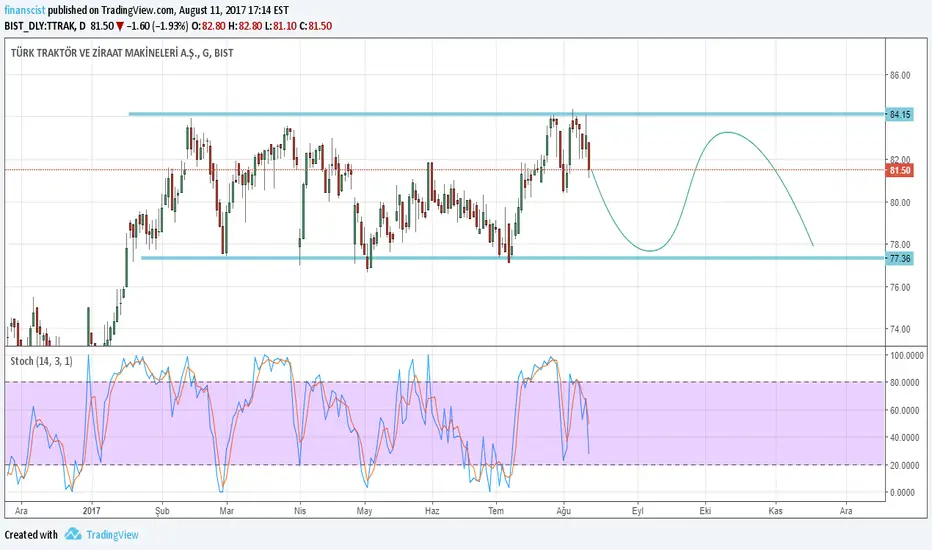Click the 2017 time axis label

coord(92,510)
